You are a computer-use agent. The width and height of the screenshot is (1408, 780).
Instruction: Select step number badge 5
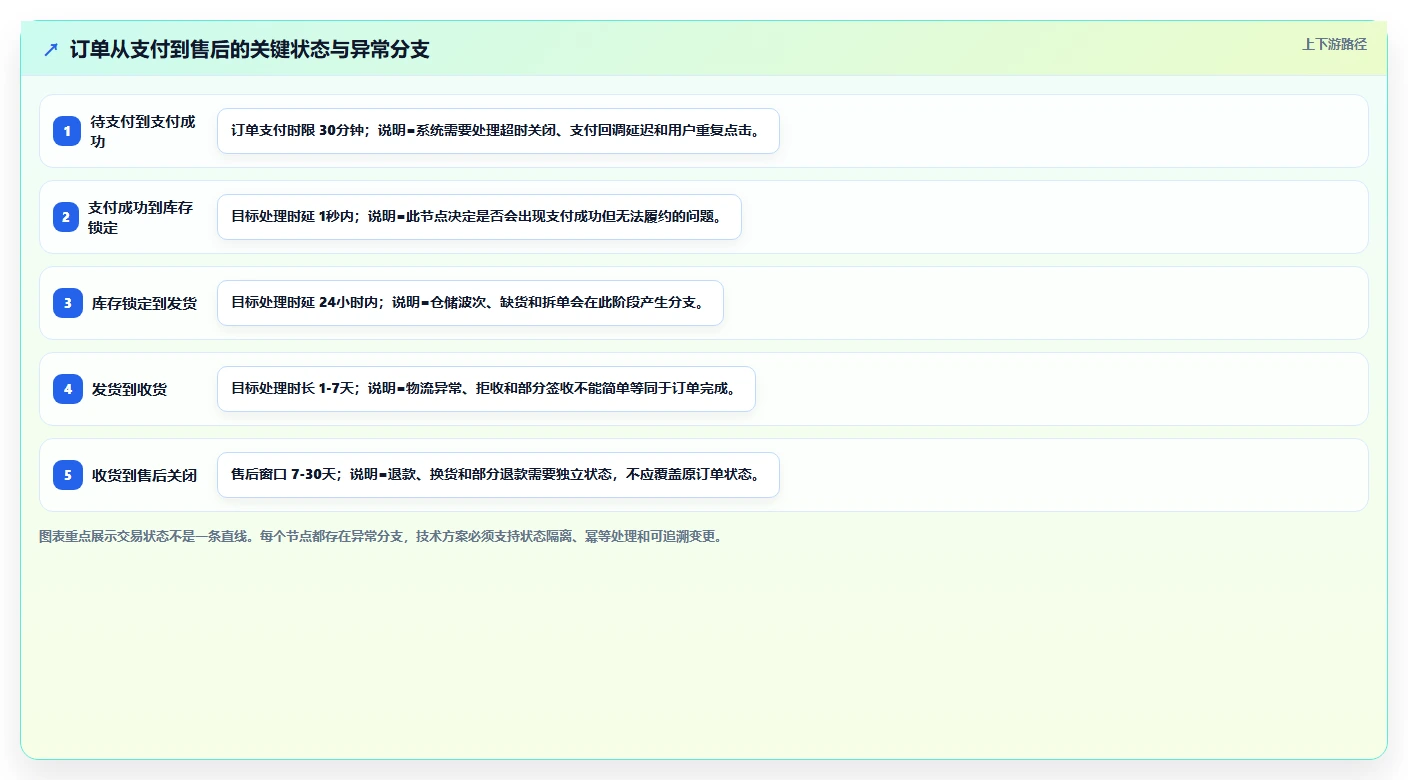67,475
